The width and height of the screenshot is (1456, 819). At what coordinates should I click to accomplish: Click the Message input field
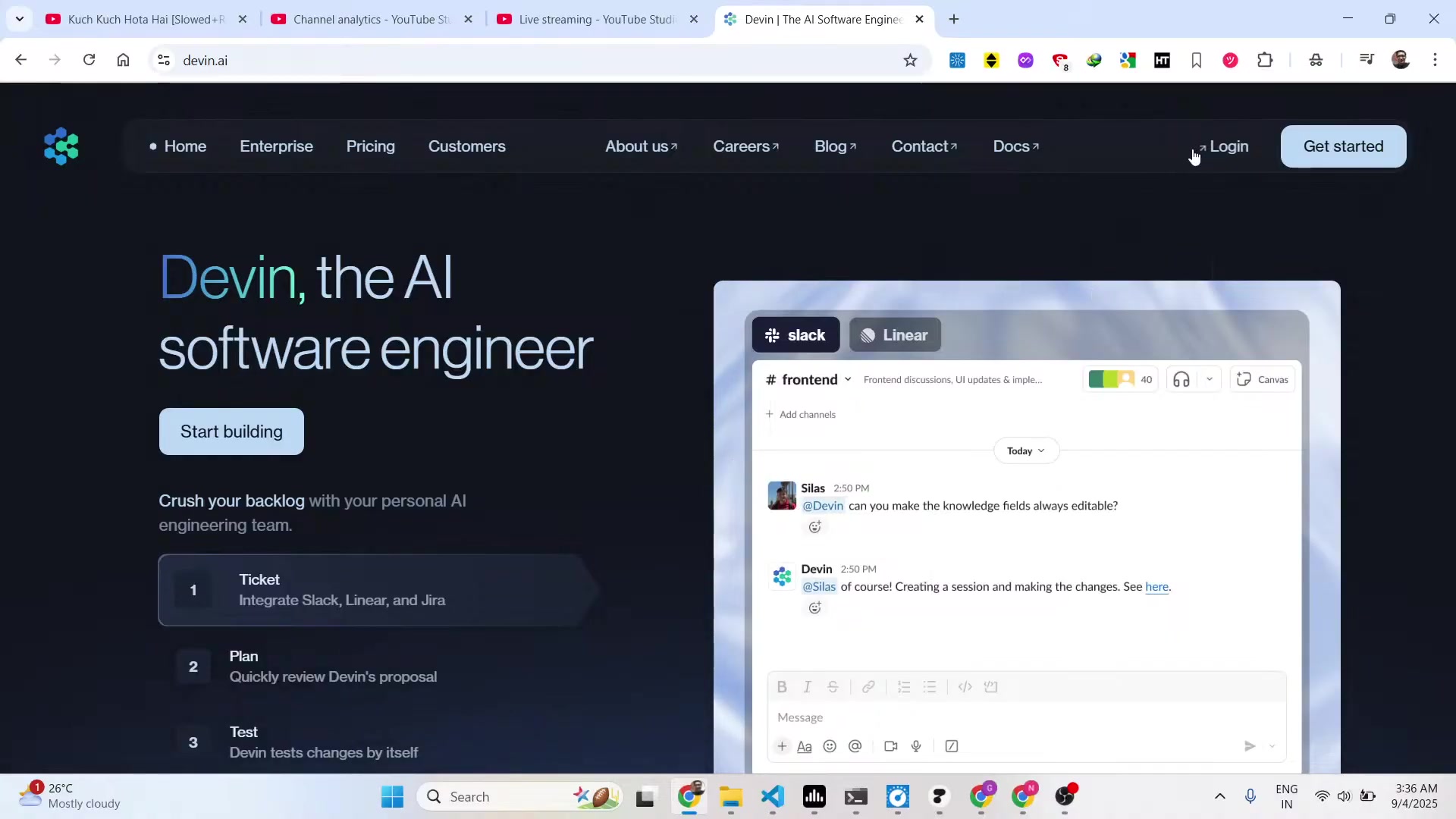pyautogui.click(x=1027, y=717)
